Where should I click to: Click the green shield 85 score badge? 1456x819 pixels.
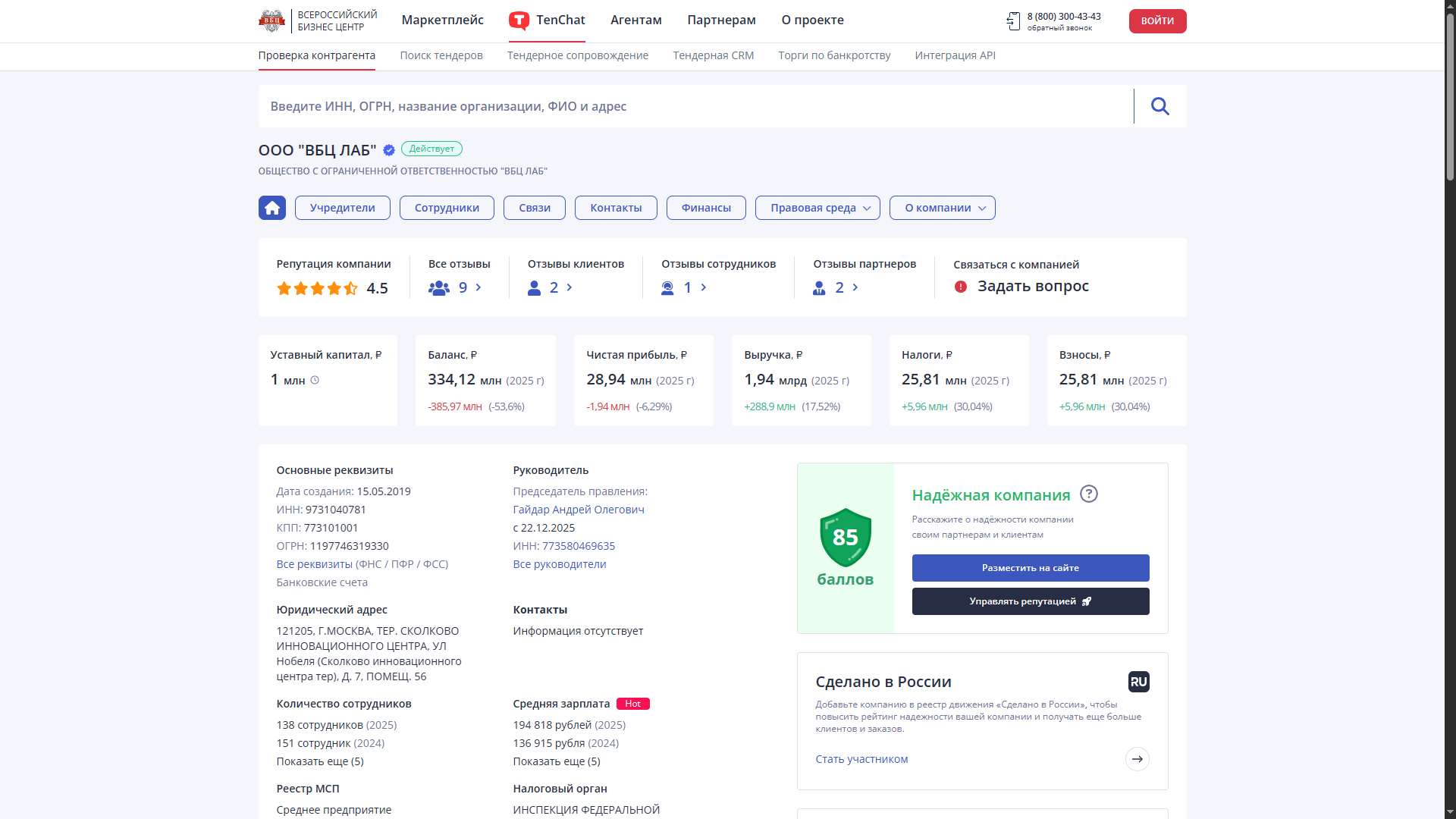coord(846,537)
